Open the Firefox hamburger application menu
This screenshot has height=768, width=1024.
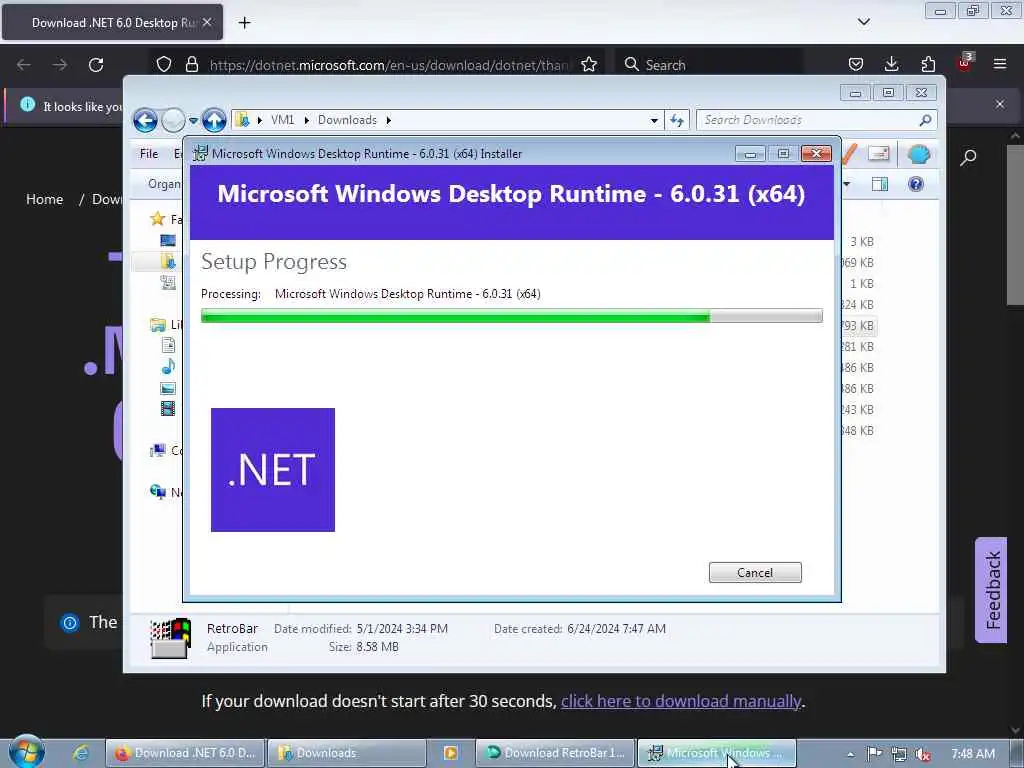pos(1000,65)
